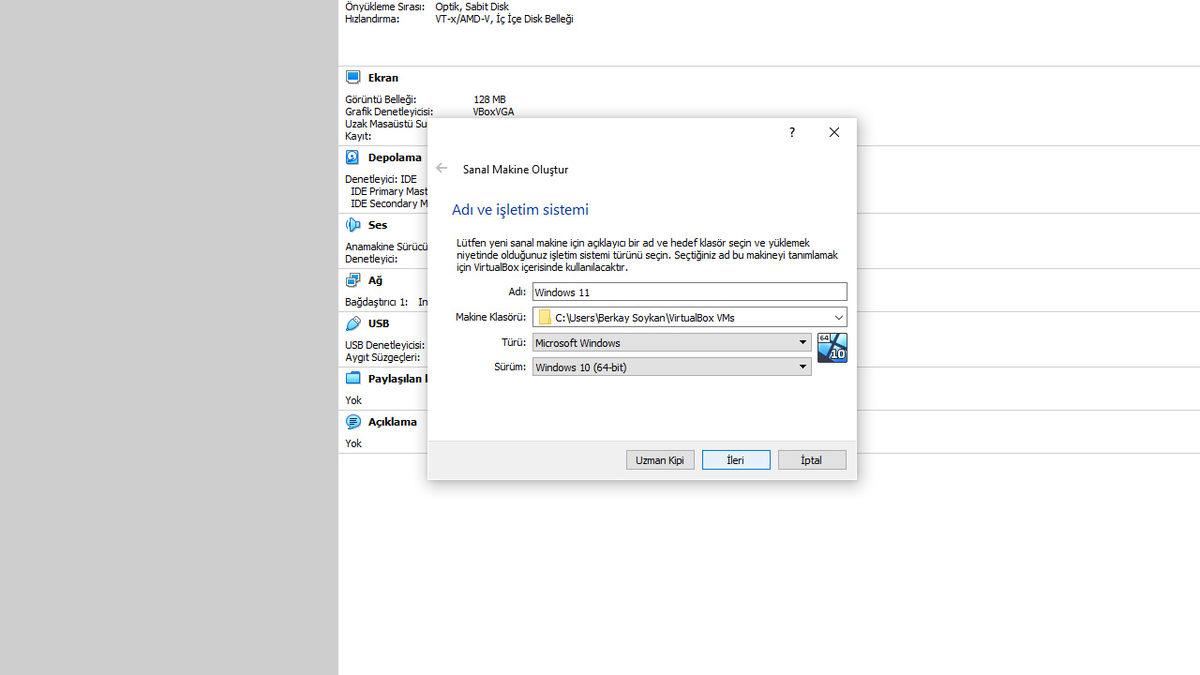Click the Windows 10 64-bit OS logo

(x=832, y=347)
